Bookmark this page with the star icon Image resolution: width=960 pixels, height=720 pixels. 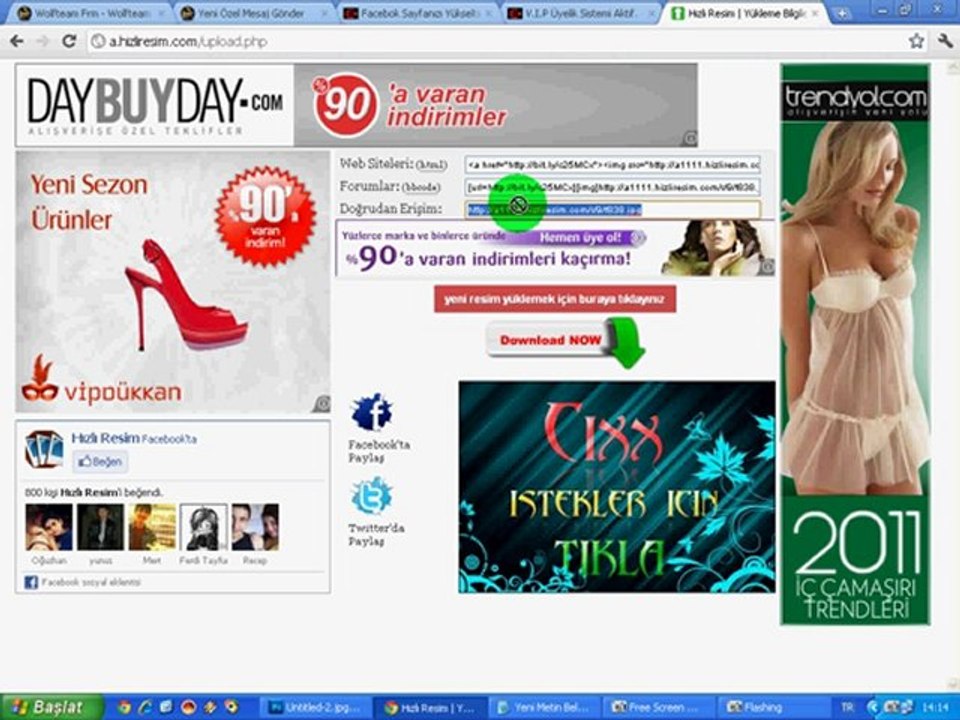click(x=916, y=41)
